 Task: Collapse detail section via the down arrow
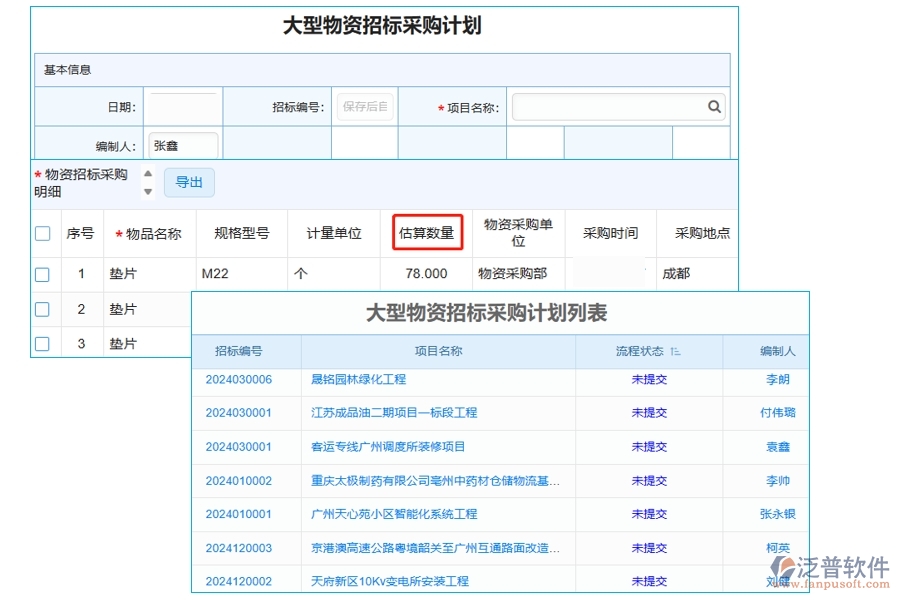[x=148, y=191]
